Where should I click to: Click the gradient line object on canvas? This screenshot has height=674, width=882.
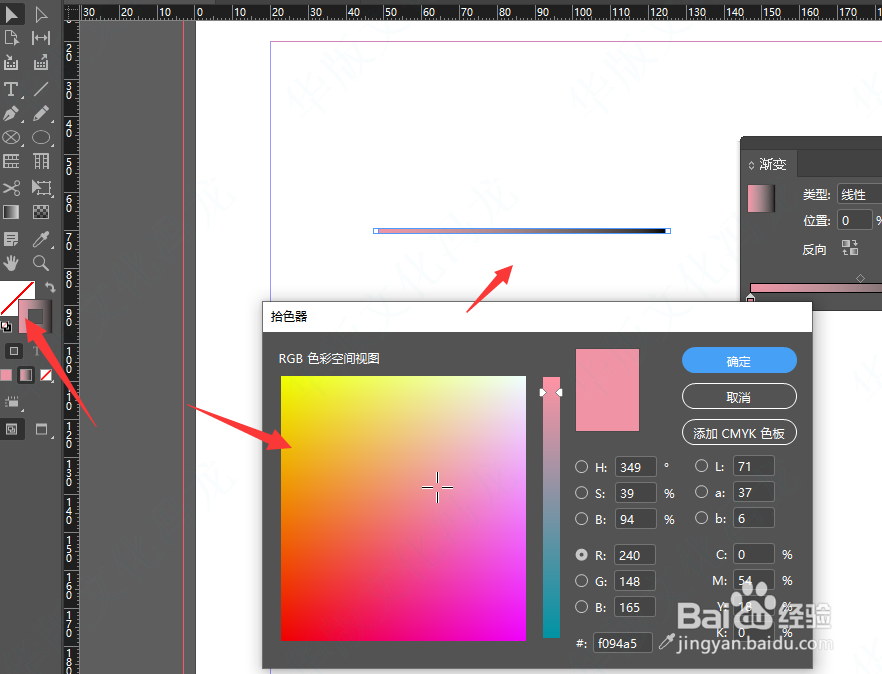[x=522, y=231]
